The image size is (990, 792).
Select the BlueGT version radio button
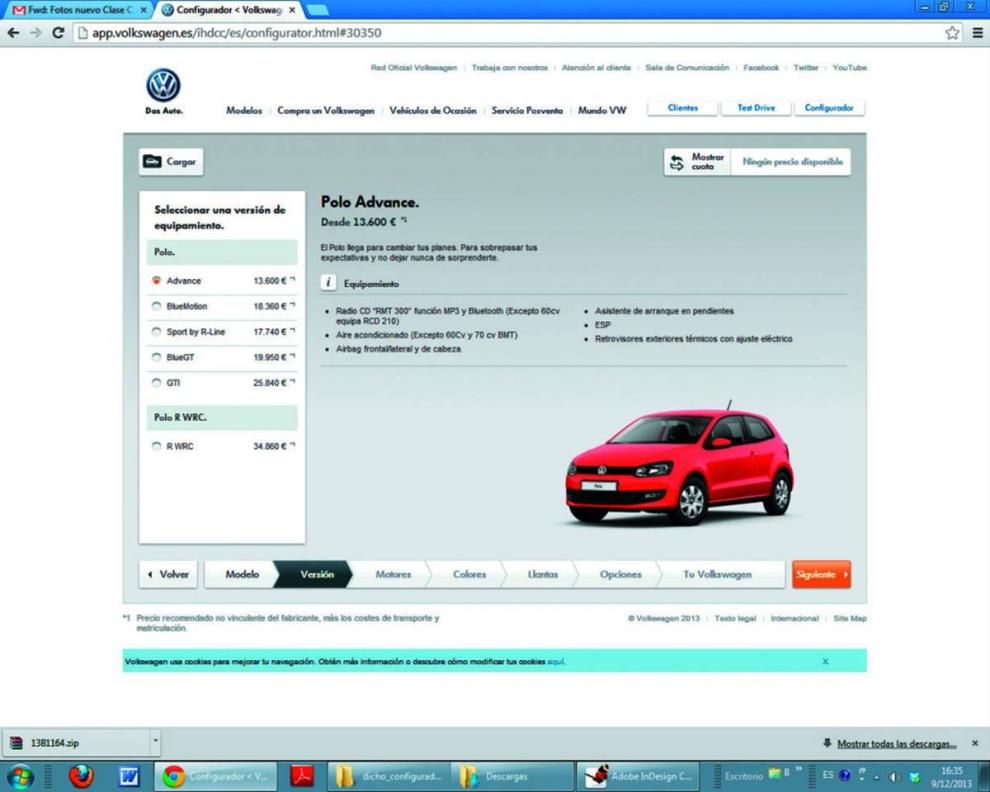tap(157, 357)
